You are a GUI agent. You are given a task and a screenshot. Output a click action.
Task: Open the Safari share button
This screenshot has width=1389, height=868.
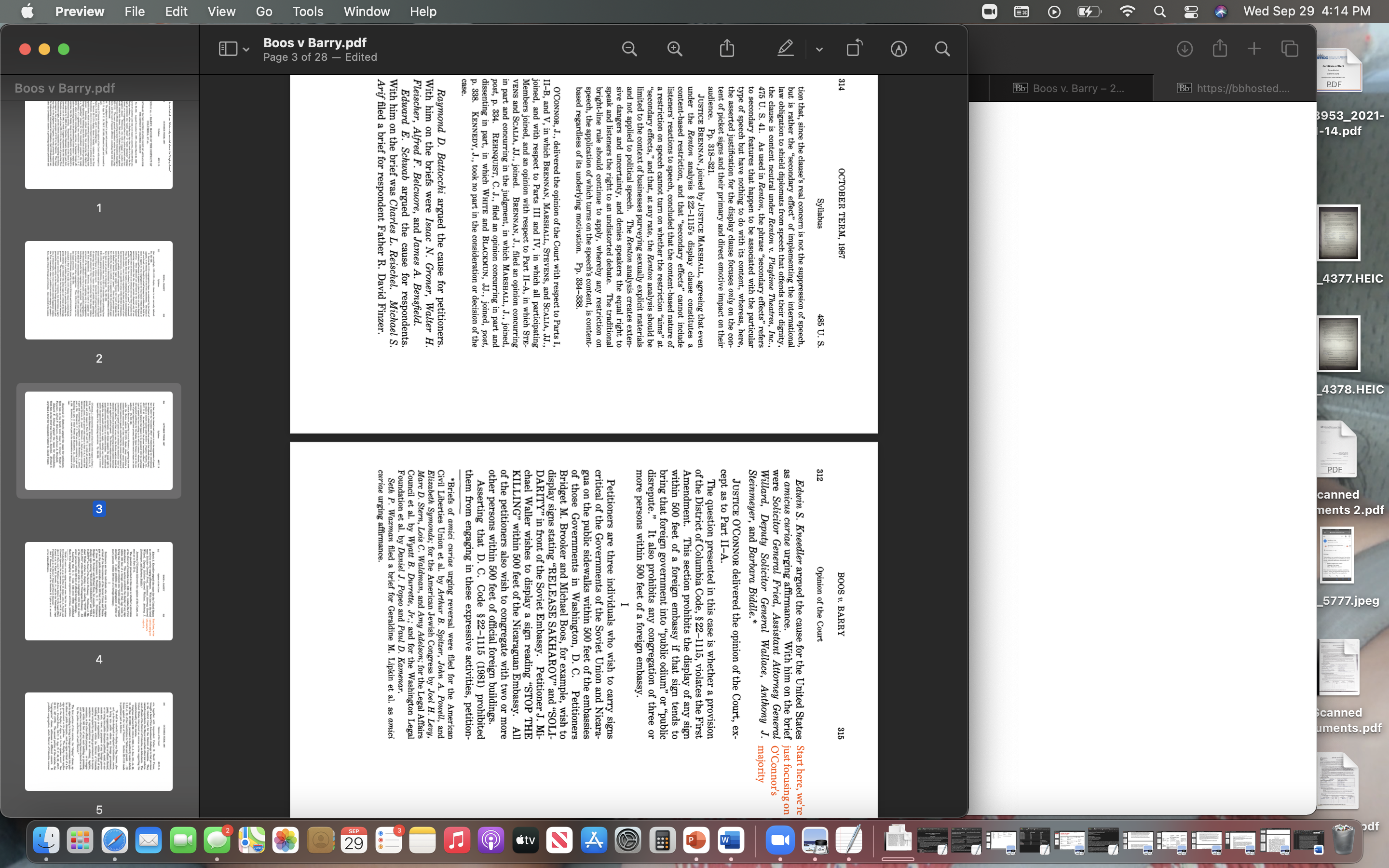tap(1220, 48)
